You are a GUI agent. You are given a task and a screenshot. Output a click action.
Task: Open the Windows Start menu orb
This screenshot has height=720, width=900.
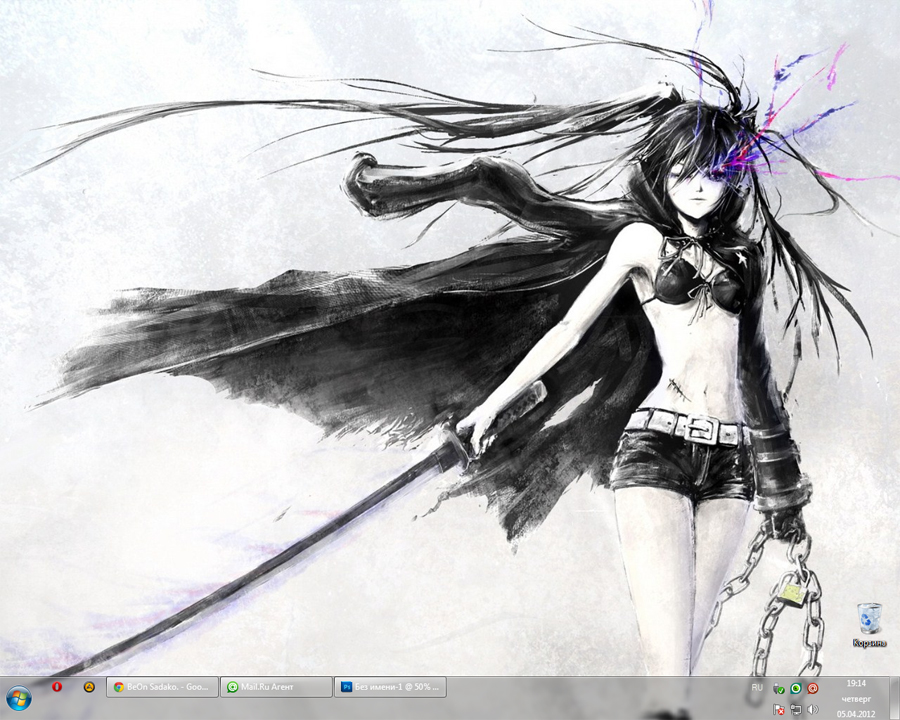(x=19, y=698)
